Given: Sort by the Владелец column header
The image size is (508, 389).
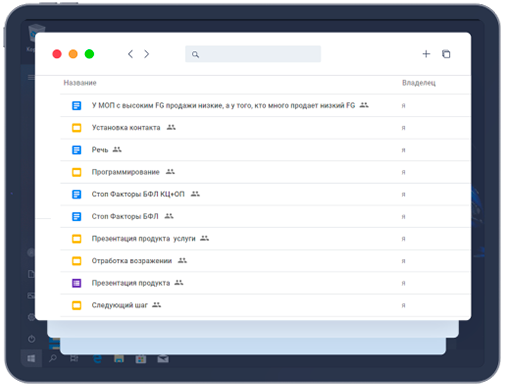Looking at the screenshot, I should (x=419, y=83).
